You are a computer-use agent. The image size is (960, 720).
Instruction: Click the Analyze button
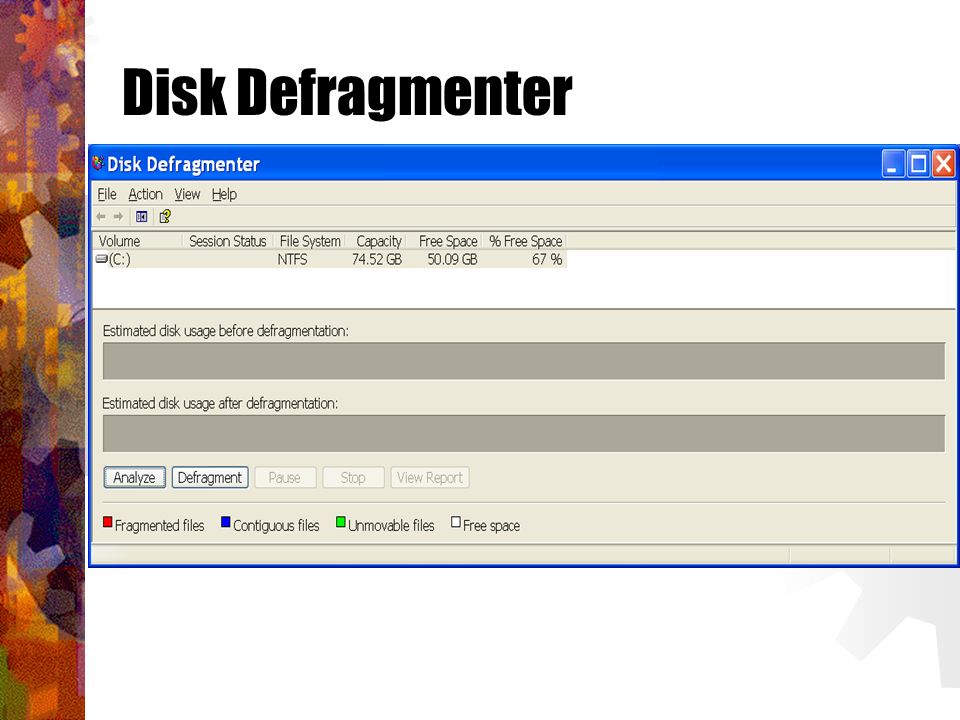pyautogui.click(x=135, y=478)
